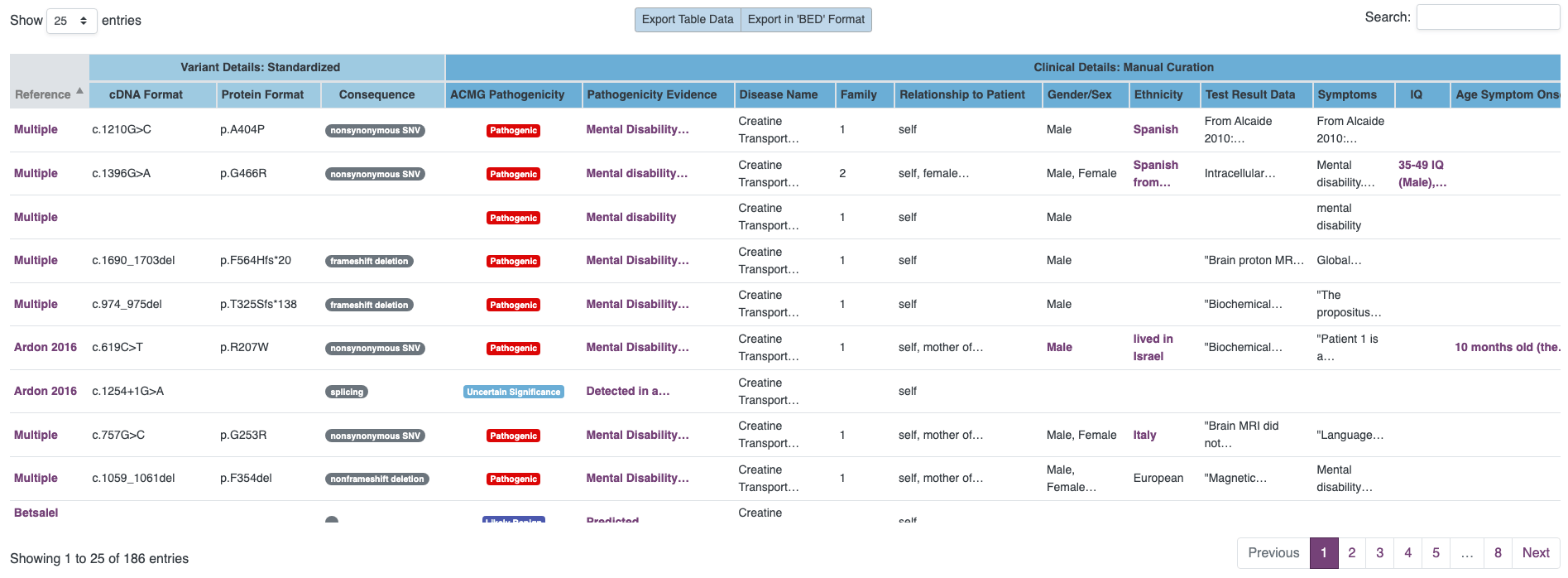Open Ardon 2016 reference for c.1254+1G>A
This screenshot has height=578, width=1568.
(46, 391)
